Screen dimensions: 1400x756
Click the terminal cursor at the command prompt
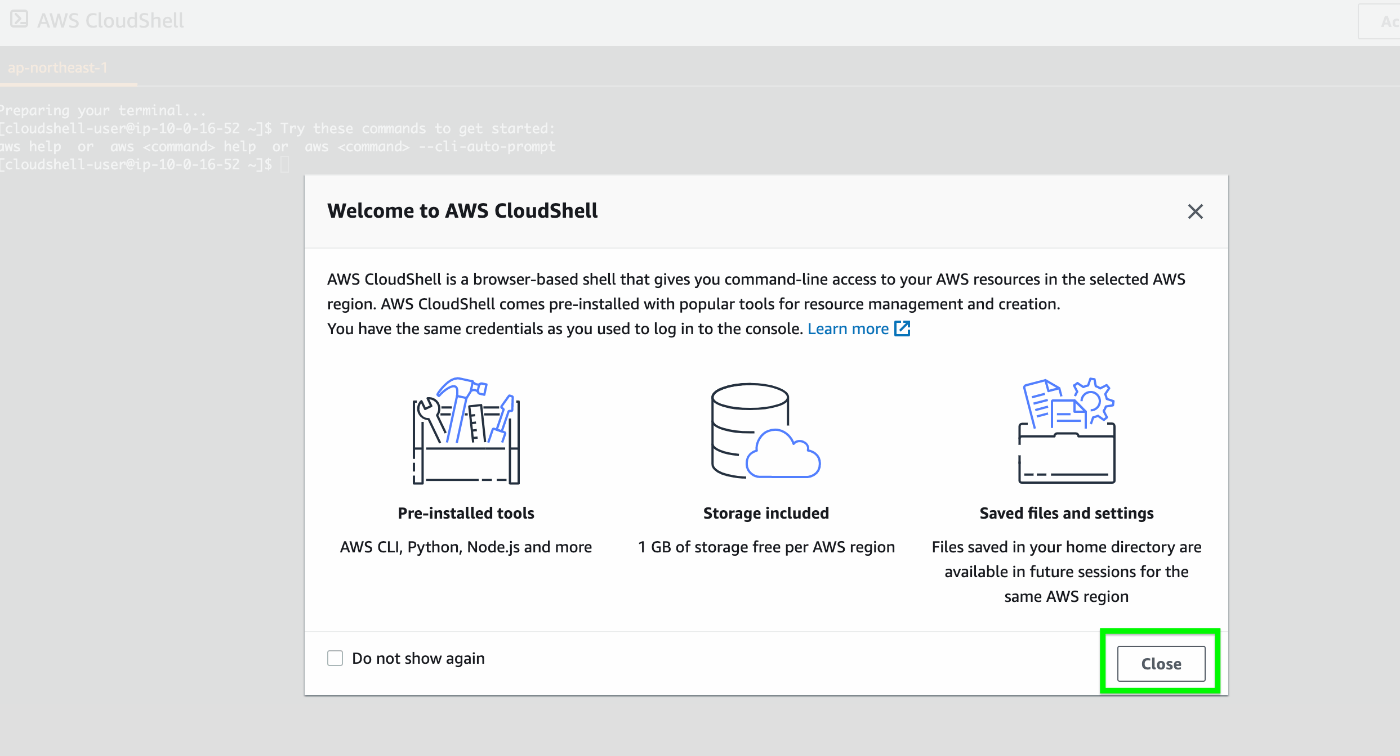coord(284,164)
